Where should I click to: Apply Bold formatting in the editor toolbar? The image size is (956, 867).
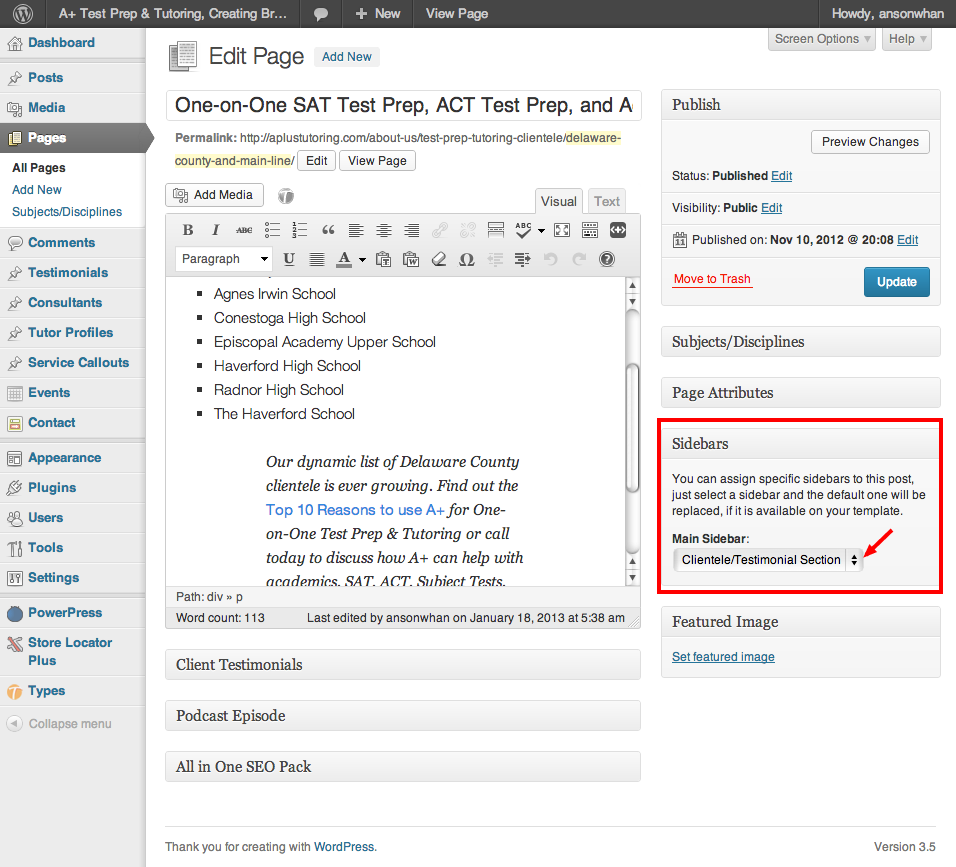pos(188,230)
